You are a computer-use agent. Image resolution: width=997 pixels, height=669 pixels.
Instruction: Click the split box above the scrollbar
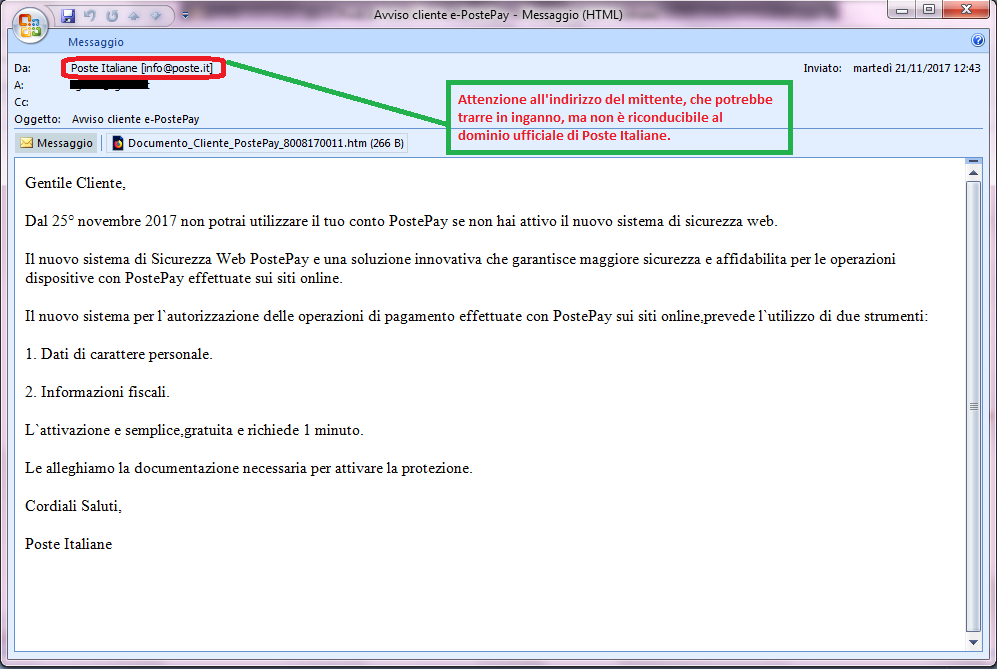(x=973, y=161)
